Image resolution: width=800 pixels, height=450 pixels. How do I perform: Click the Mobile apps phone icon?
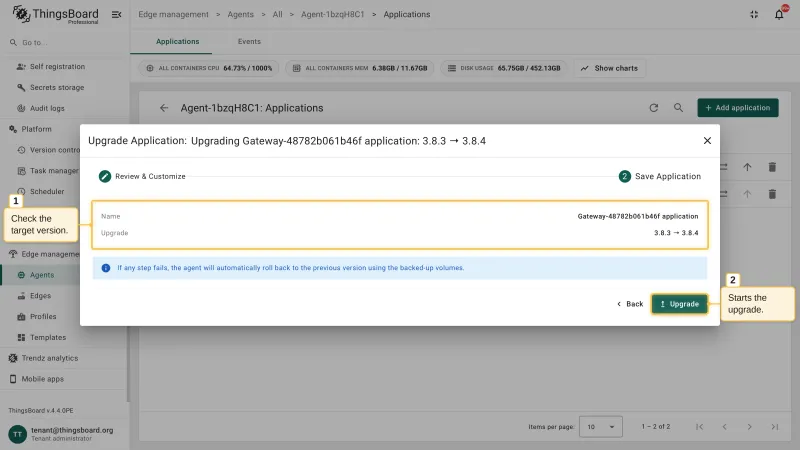[x=13, y=379]
